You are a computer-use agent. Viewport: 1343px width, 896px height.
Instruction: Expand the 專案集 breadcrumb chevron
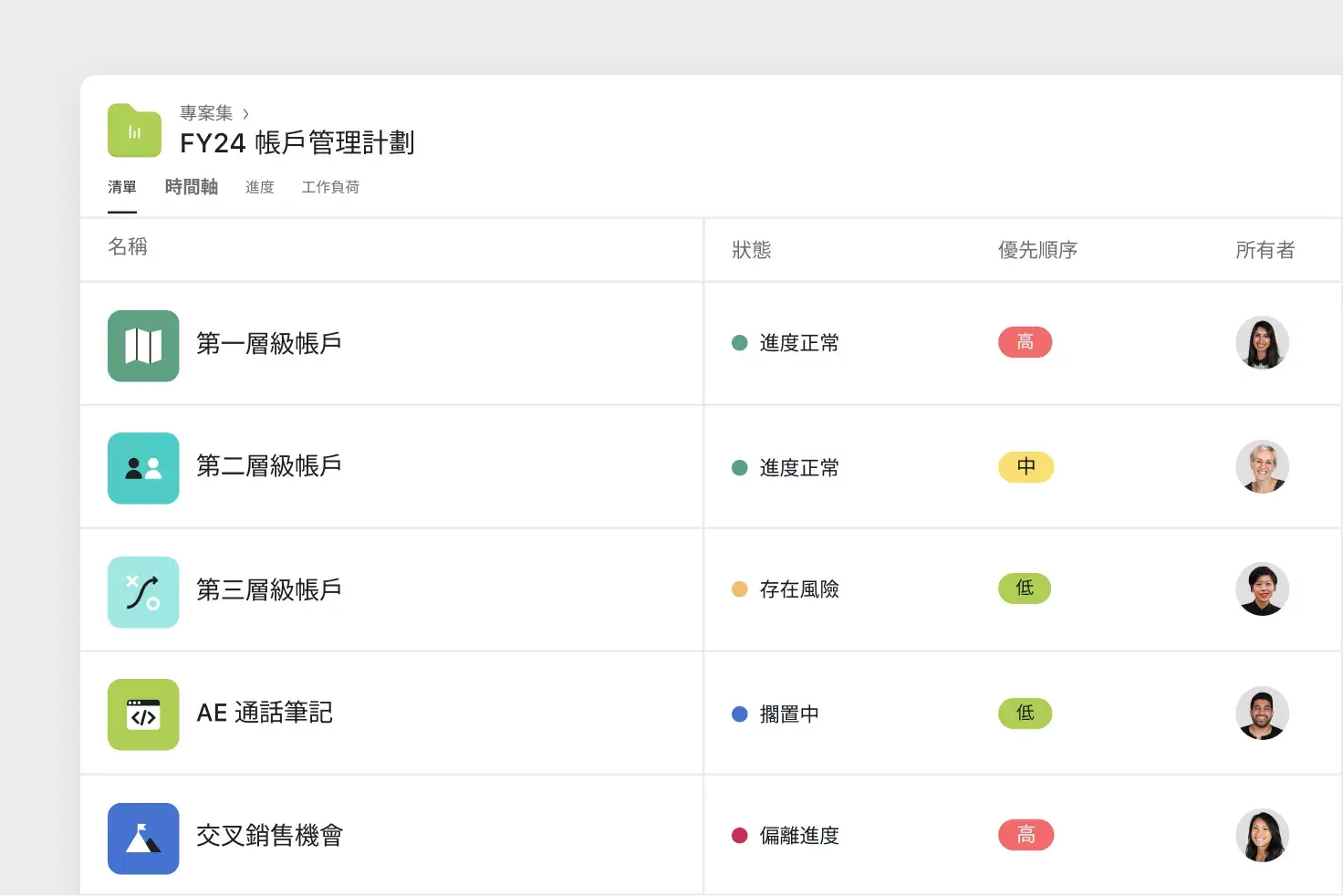click(x=246, y=111)
